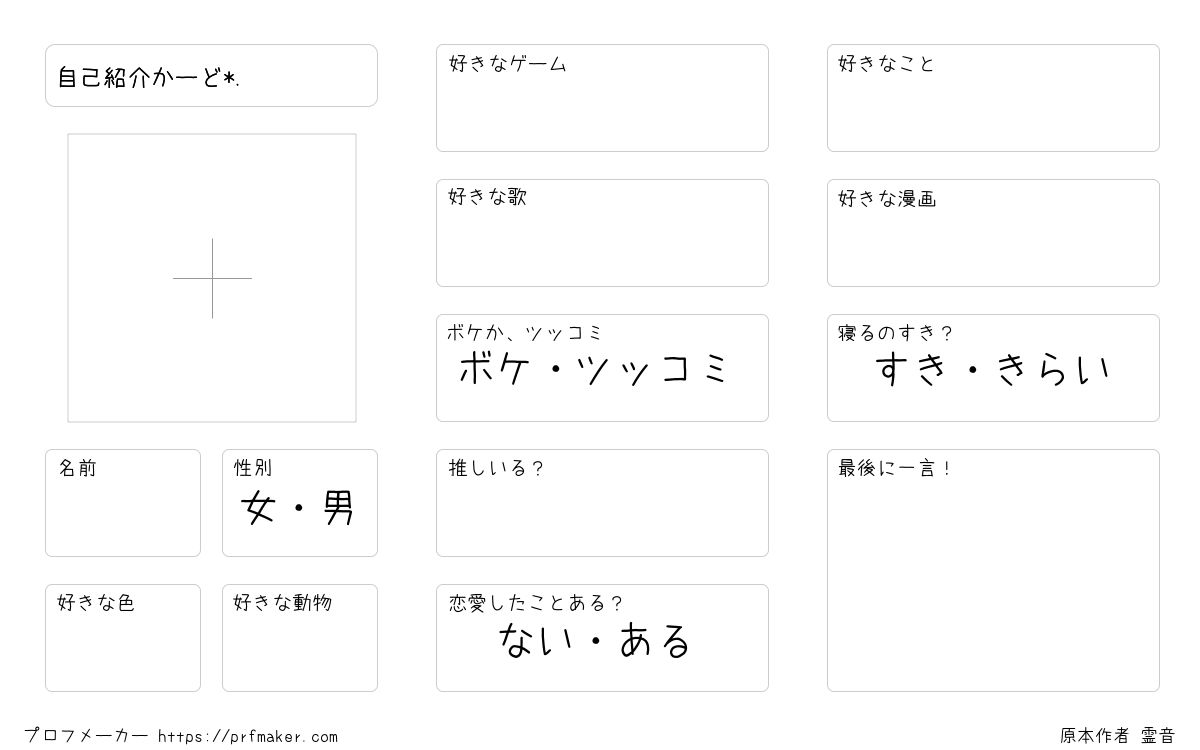Viewport: 1200px width, 750px height.
Task: Click the 推しいる? box
Action: pos(602,503)
